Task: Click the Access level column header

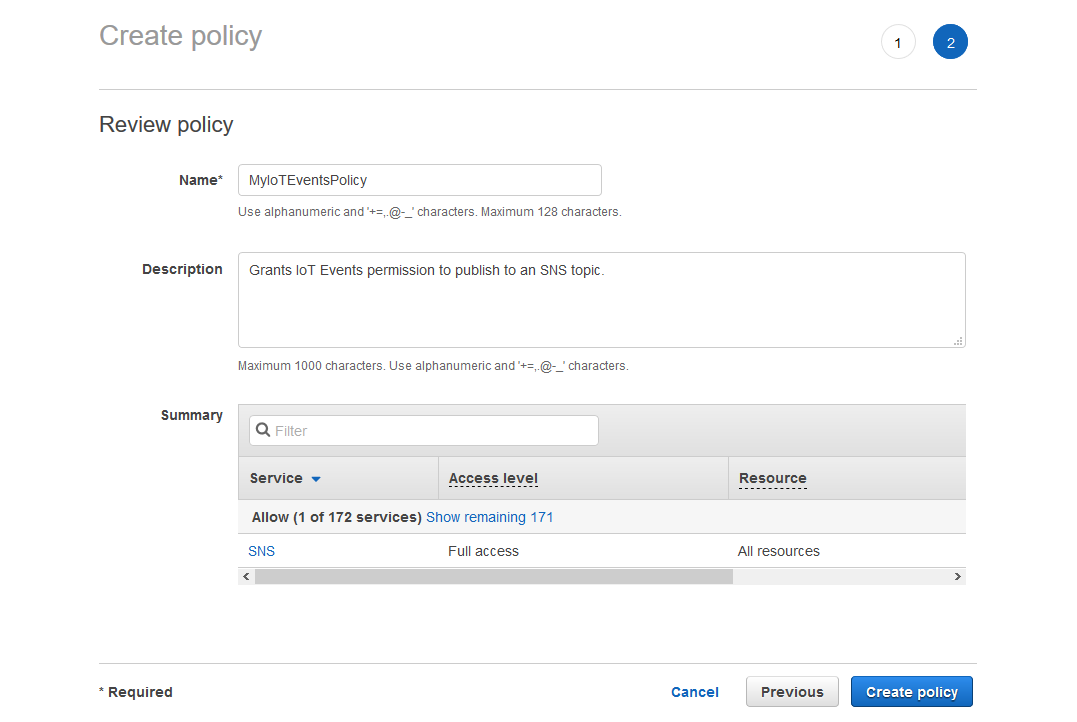Action: (x=493, y=479)
